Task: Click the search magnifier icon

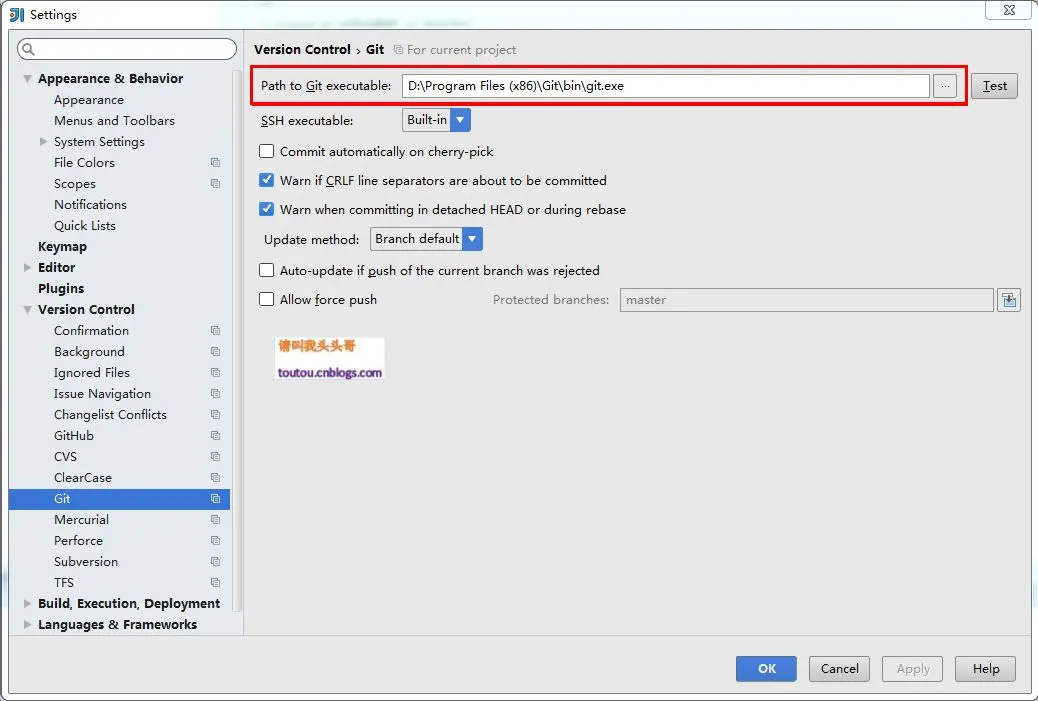Action: tap(28, 49)
